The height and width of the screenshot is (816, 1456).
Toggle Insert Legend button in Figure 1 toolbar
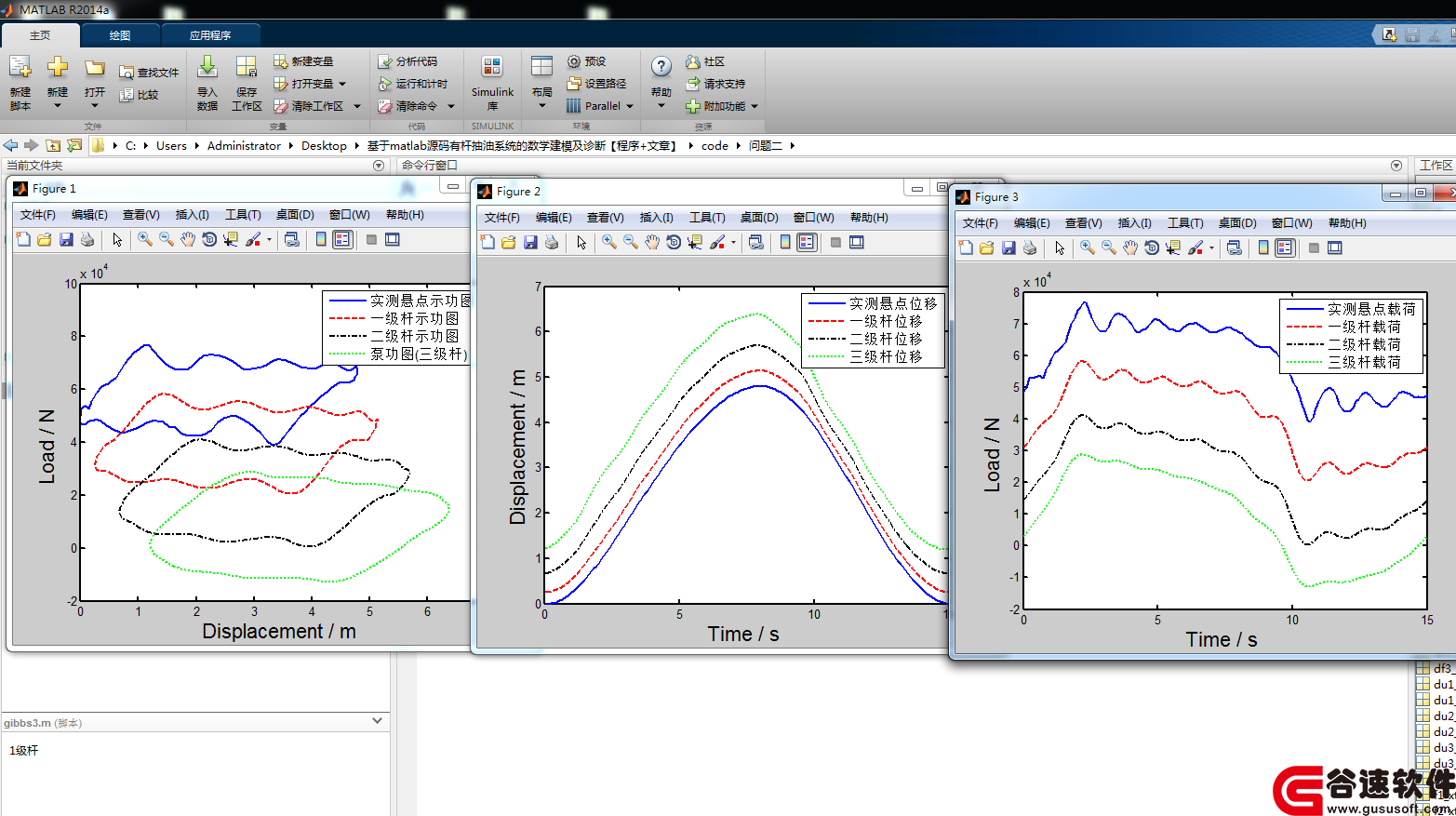click(342, 239)
